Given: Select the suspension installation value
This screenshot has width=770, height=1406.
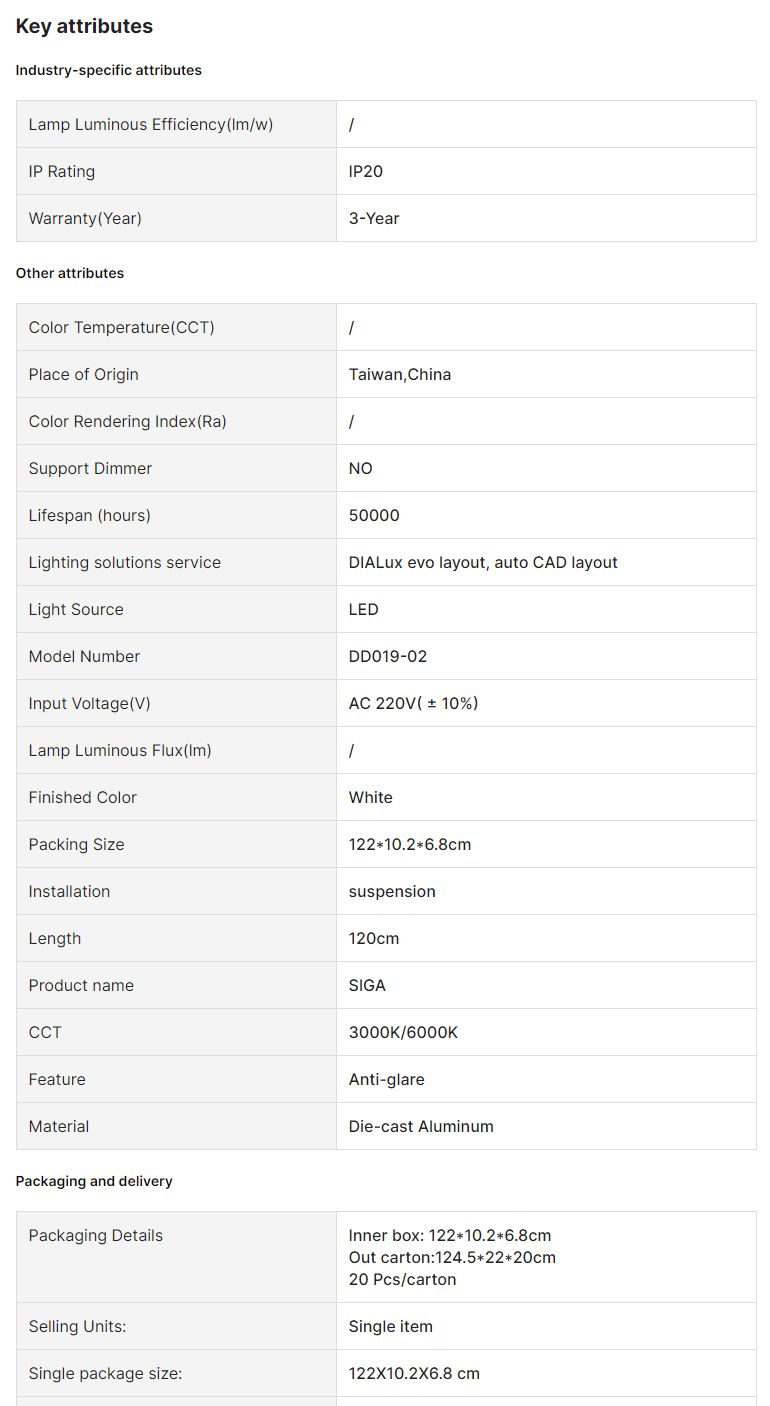Looking at the screenshot, I should (x=392, y=891).
